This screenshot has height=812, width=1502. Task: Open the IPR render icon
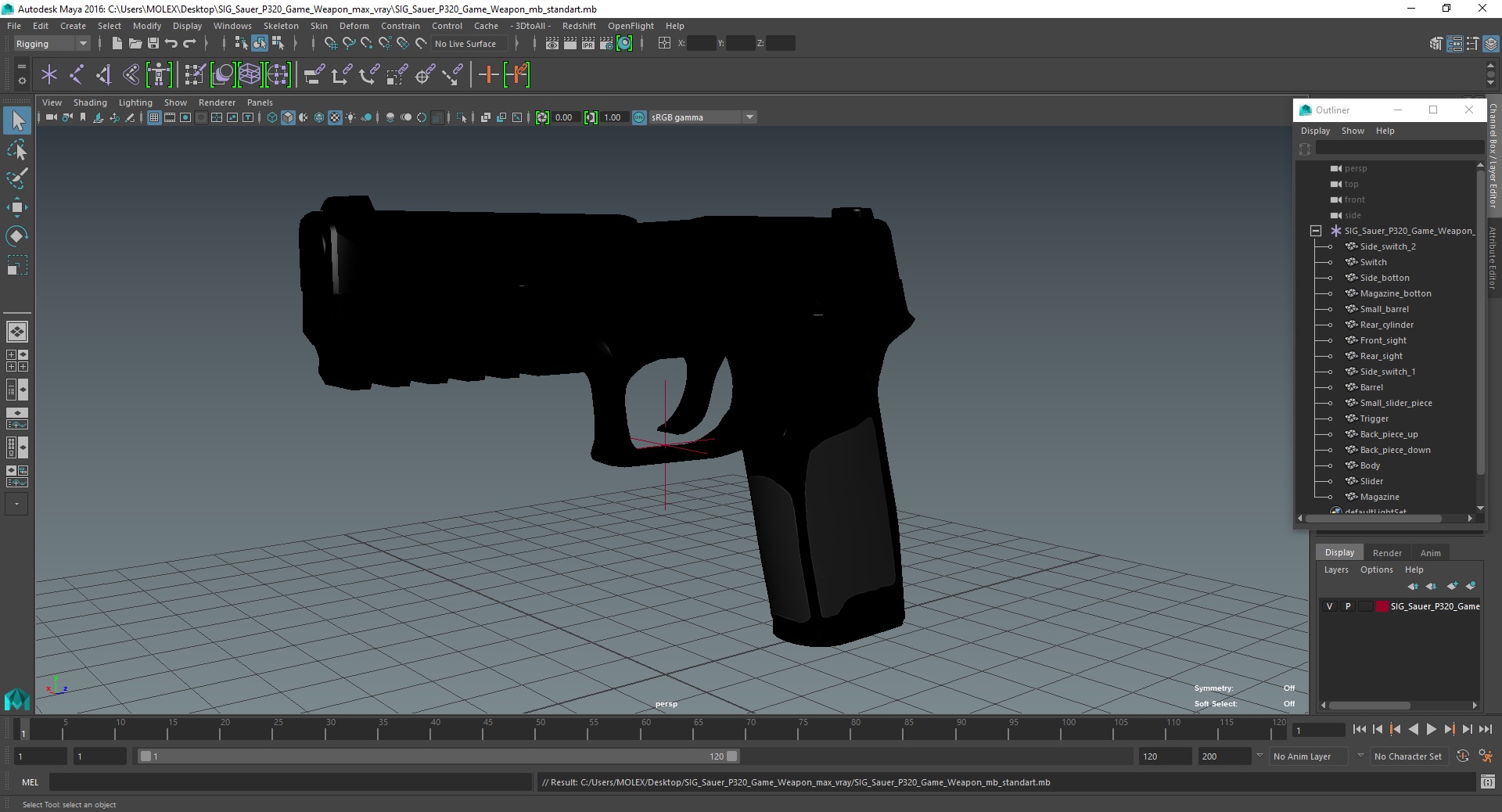point(588,44)
